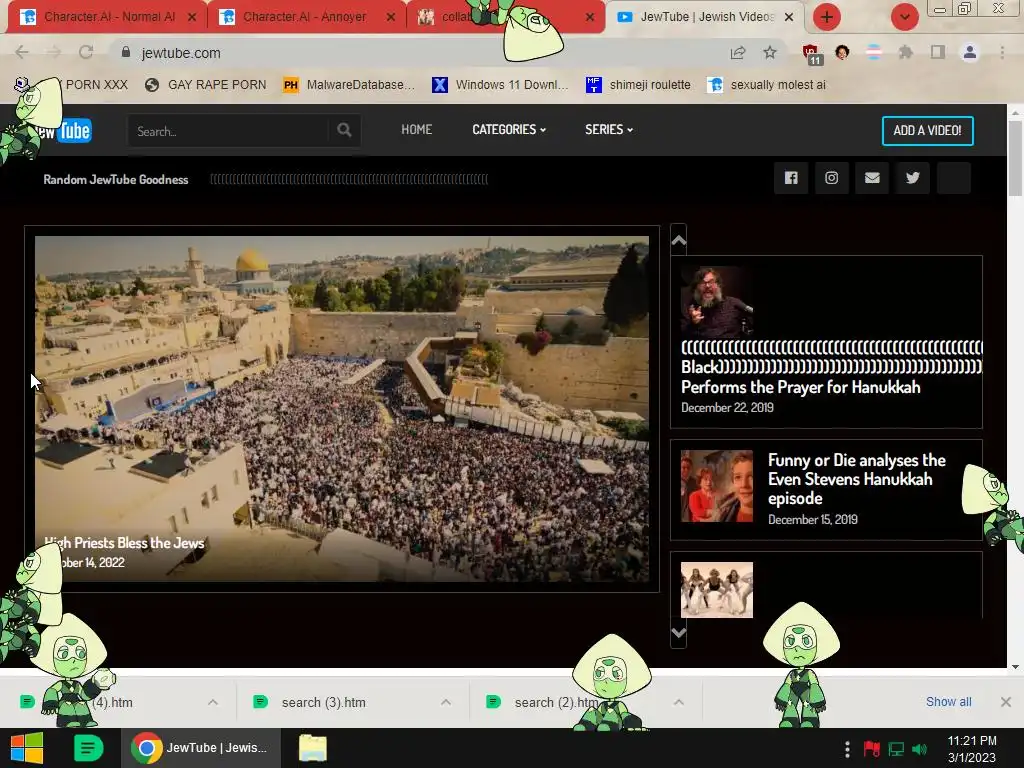Viewport: 1024px width, 768px height.
Task: Go back using the browser back arrow
Action: pos(22,52)
